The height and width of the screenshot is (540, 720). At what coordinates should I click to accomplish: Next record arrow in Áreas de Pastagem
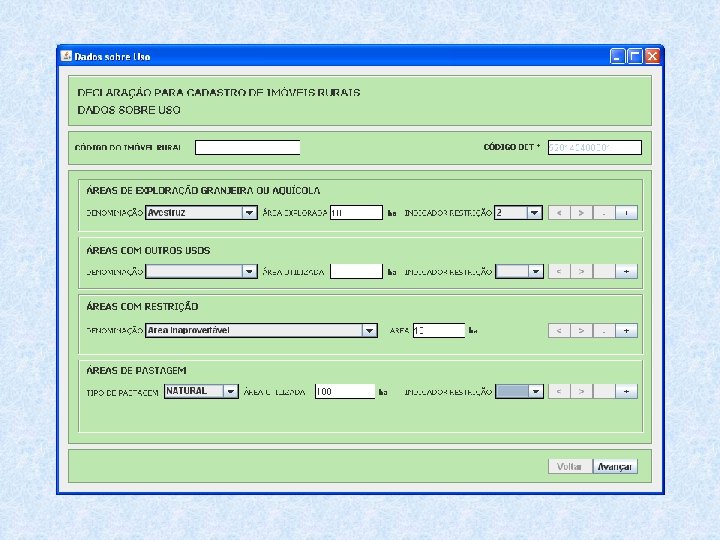(581, 391)
